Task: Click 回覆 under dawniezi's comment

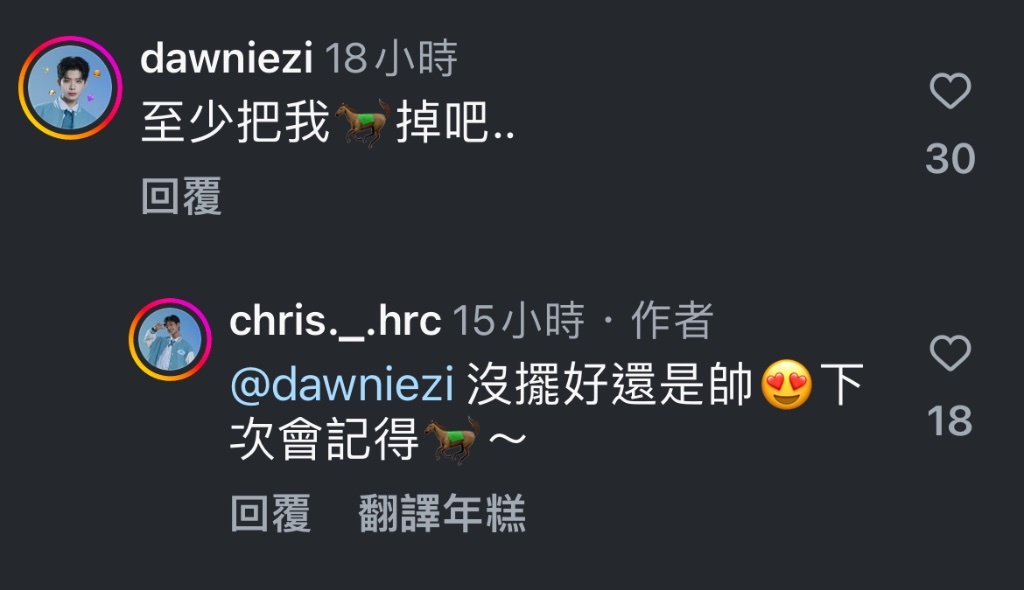Action: [x=182, y=195]
